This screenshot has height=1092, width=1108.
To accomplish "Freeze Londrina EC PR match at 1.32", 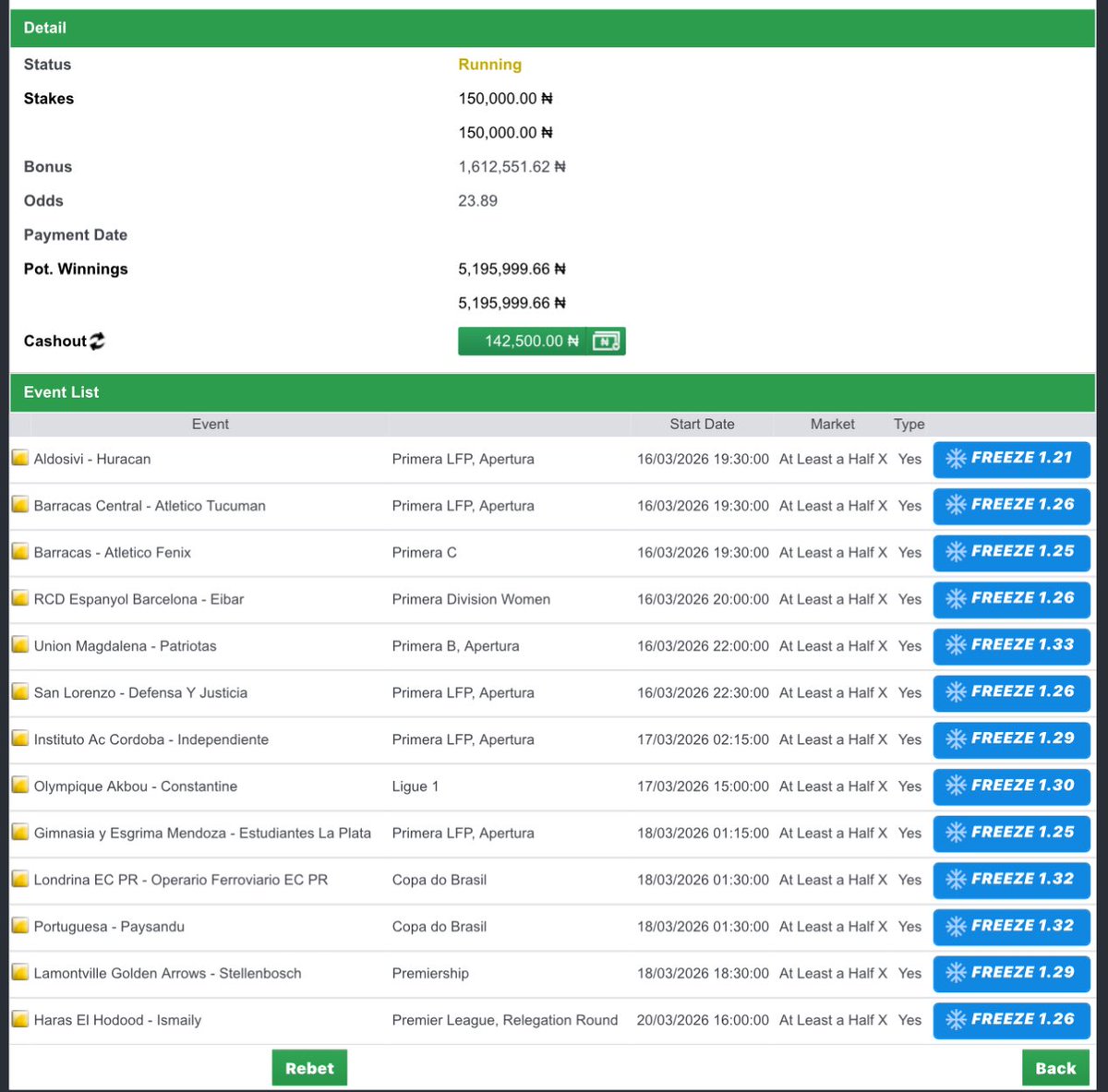I will 1011,880.
